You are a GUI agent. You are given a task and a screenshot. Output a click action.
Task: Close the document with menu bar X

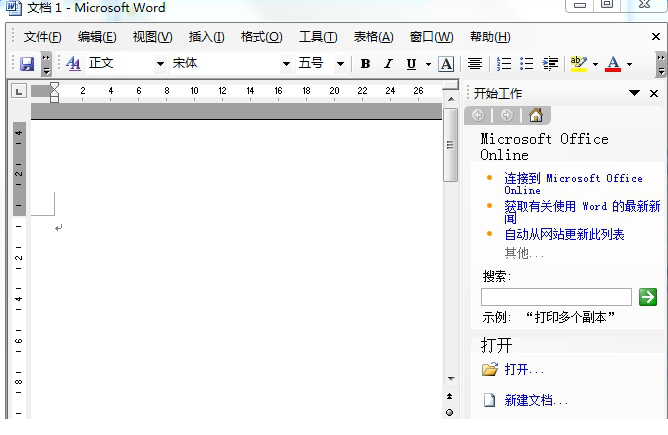pyautogui.click(x=656, y=37)
